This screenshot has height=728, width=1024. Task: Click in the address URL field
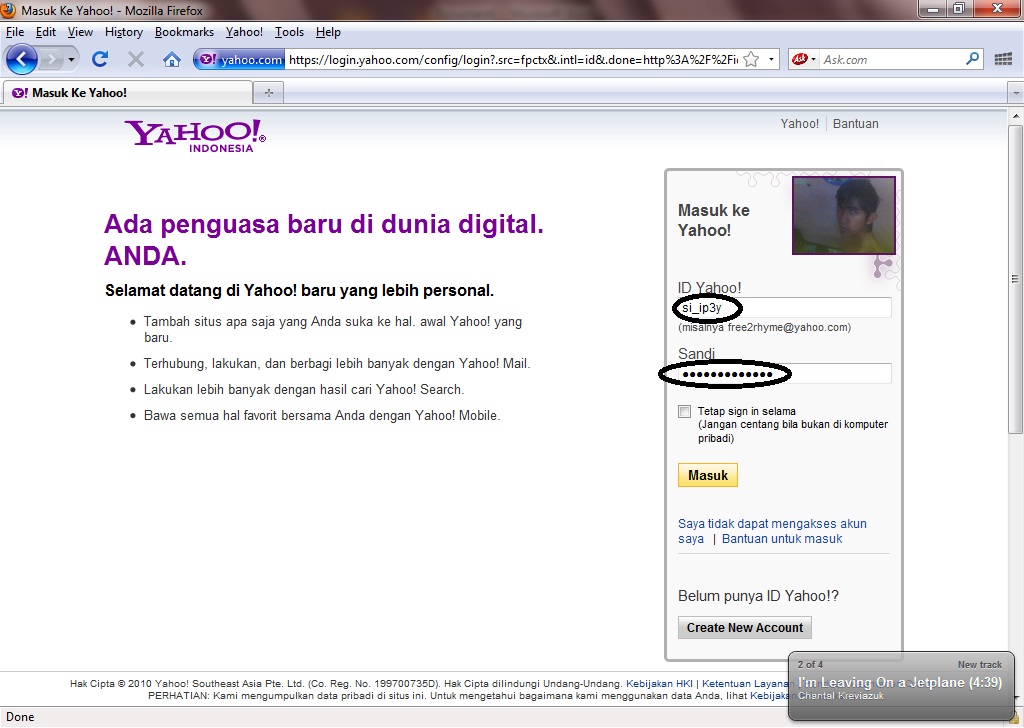click(x=513, y=59)
